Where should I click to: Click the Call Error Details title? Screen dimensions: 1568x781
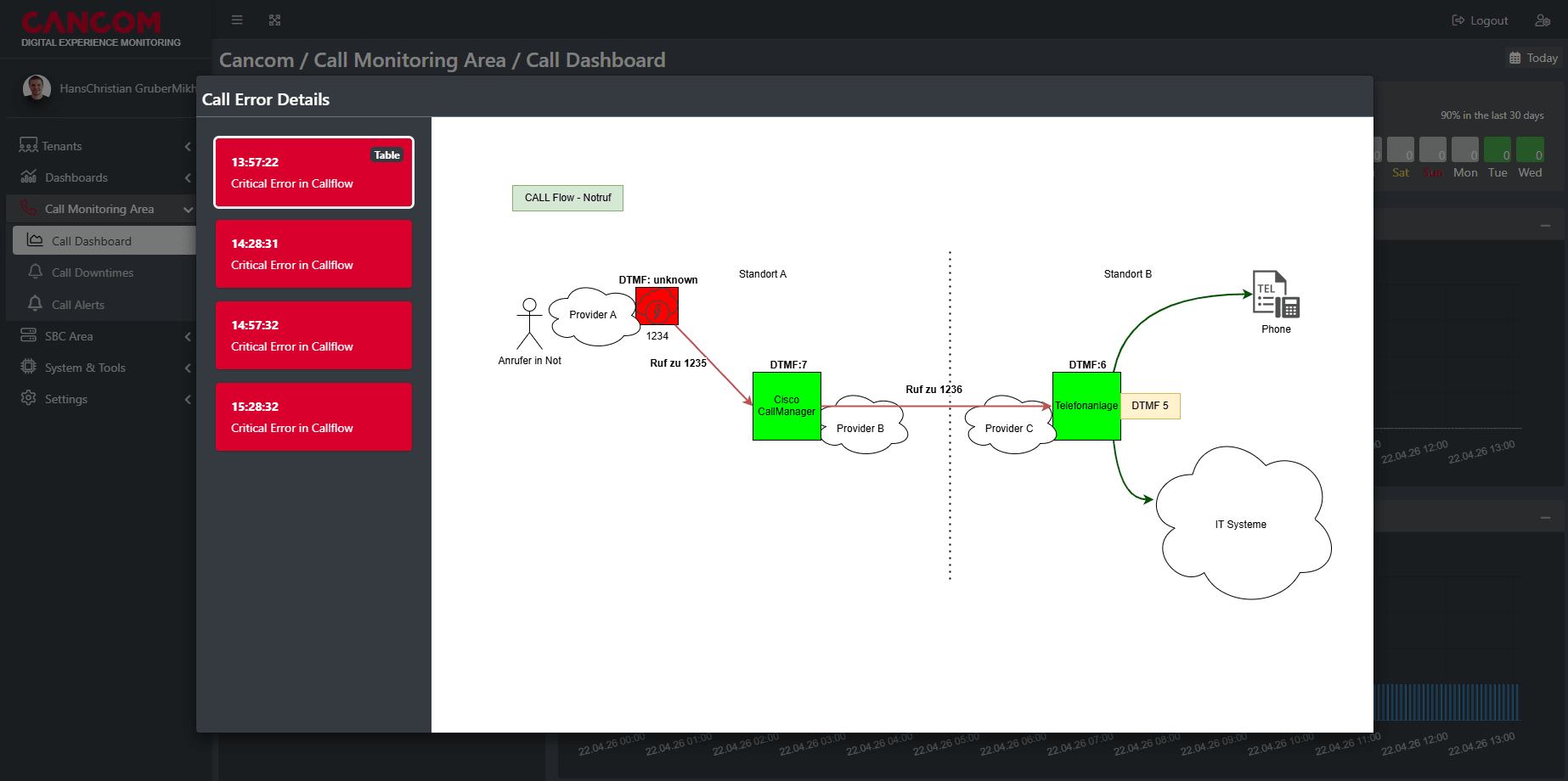click(x=266, y=99)
